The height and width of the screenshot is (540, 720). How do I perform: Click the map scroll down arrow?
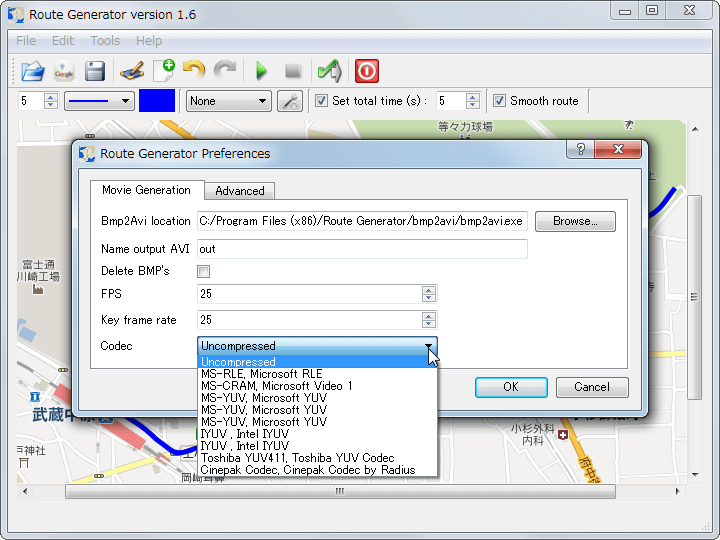(695, 475)
